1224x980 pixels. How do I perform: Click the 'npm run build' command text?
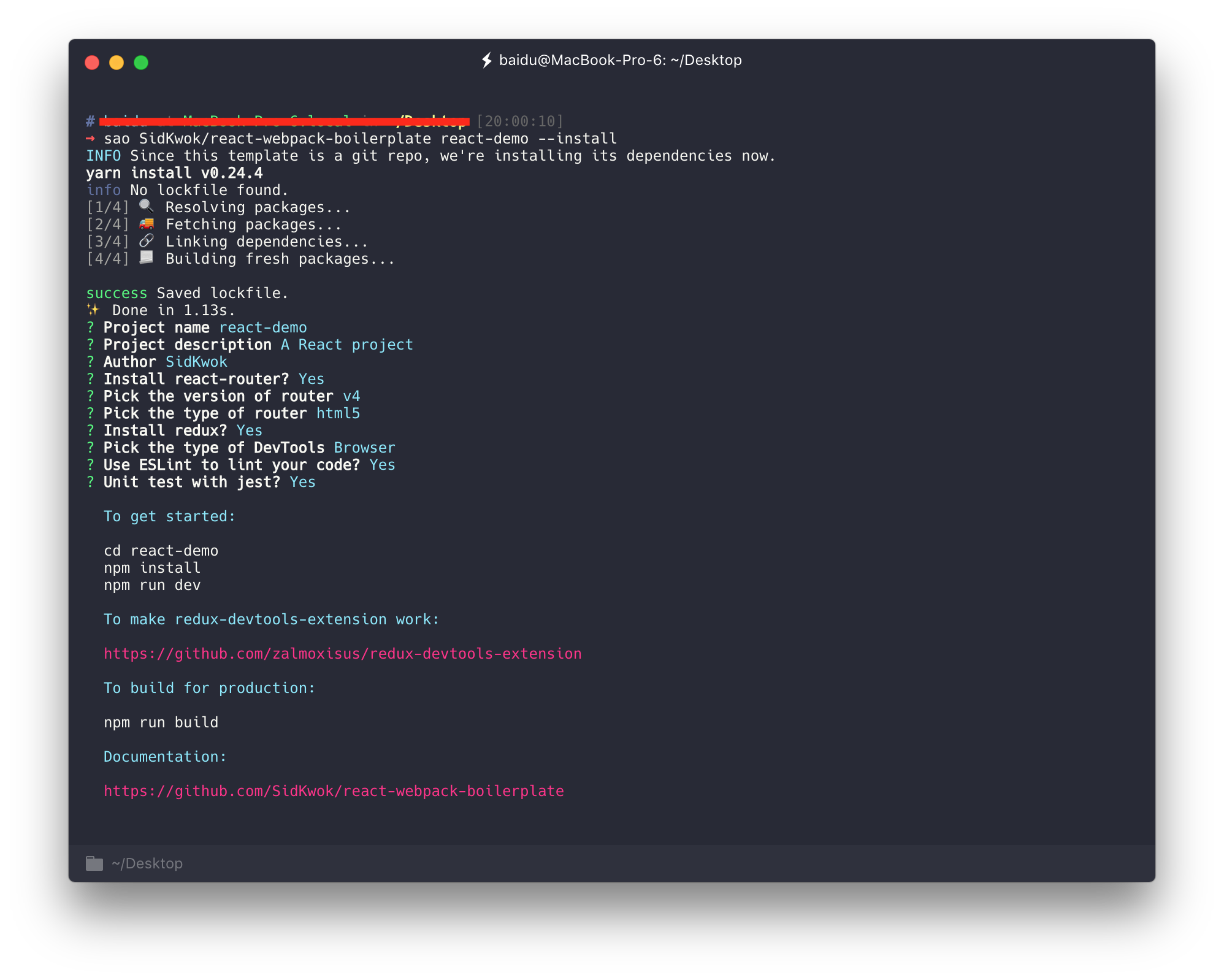(161, 722)
